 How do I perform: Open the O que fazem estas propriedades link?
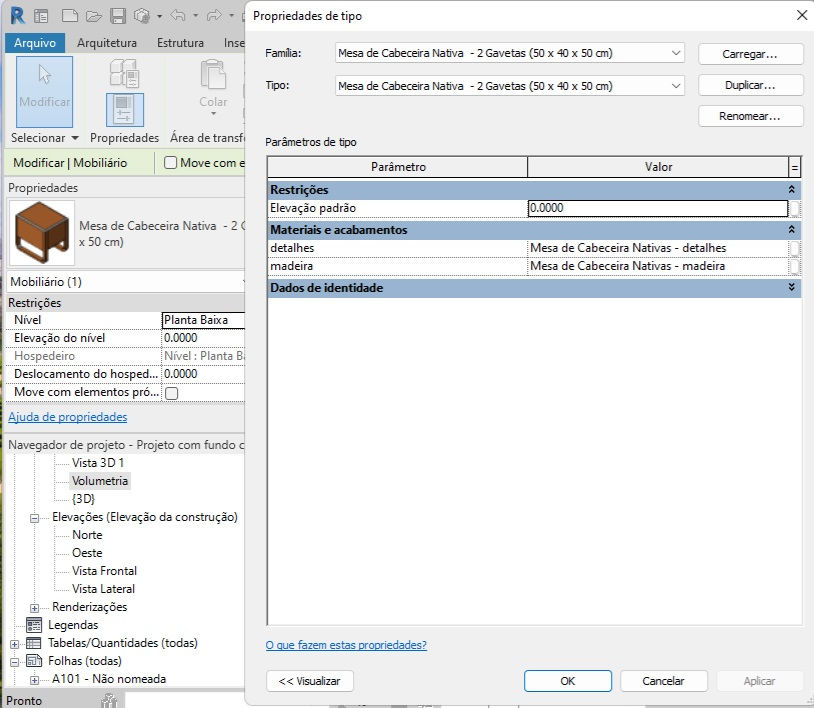[346, 645]
